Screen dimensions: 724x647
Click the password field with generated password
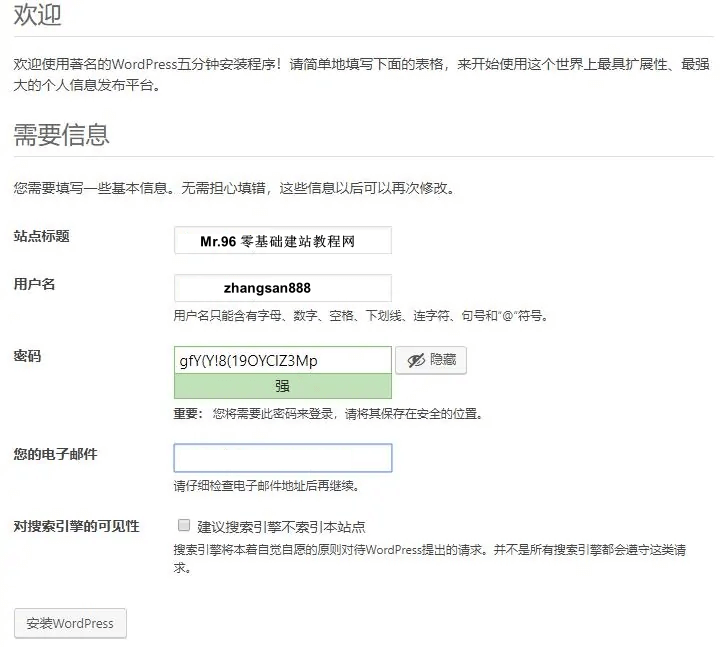pyautogui.click(x=283, y=360)
